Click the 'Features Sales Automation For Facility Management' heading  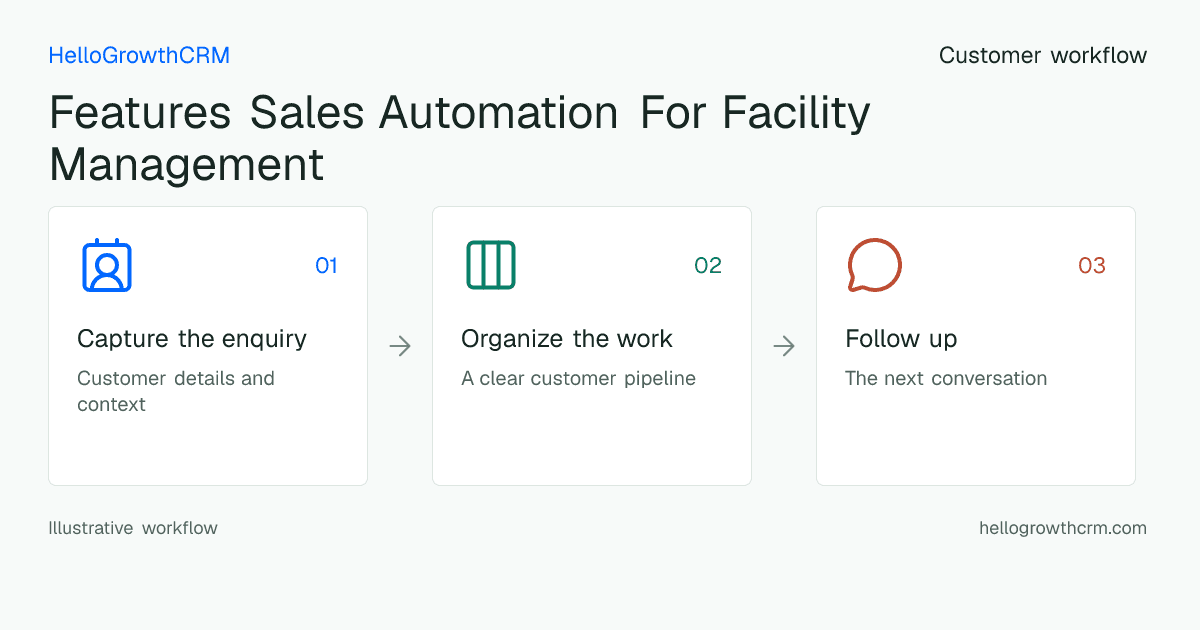point(460,138)
